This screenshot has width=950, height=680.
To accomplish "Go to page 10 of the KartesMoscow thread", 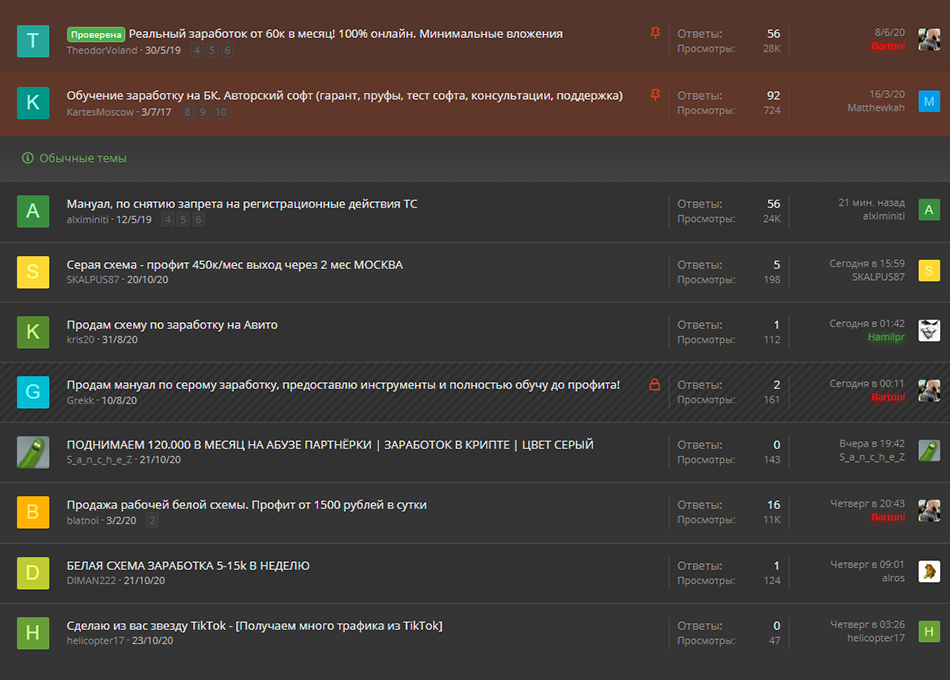I will (x=221, y=112).
